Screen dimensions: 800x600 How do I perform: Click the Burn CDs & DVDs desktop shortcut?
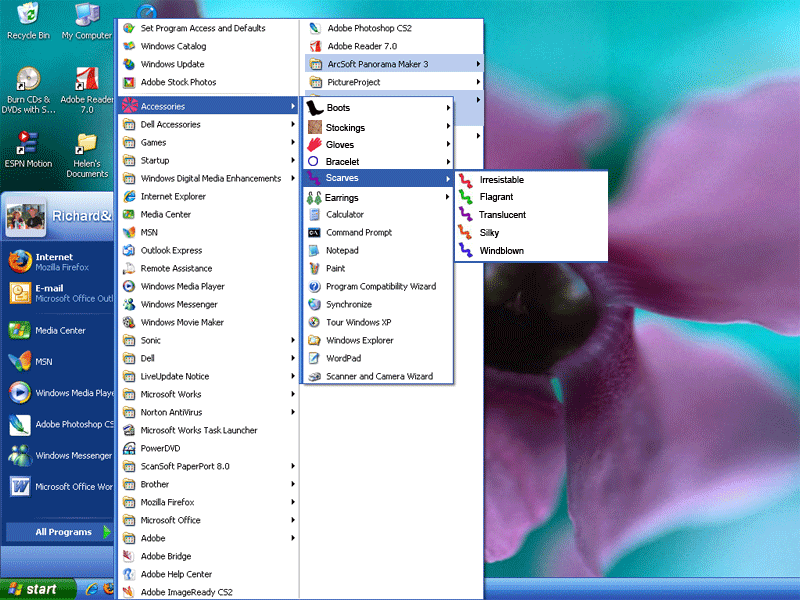coord(28,90)
